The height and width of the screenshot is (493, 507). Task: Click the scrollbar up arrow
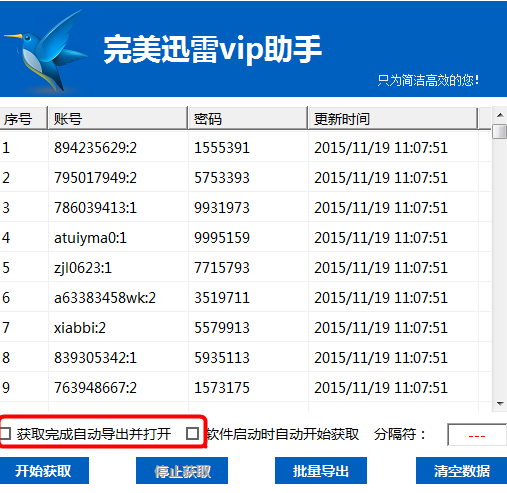click(x=500, y=115)
